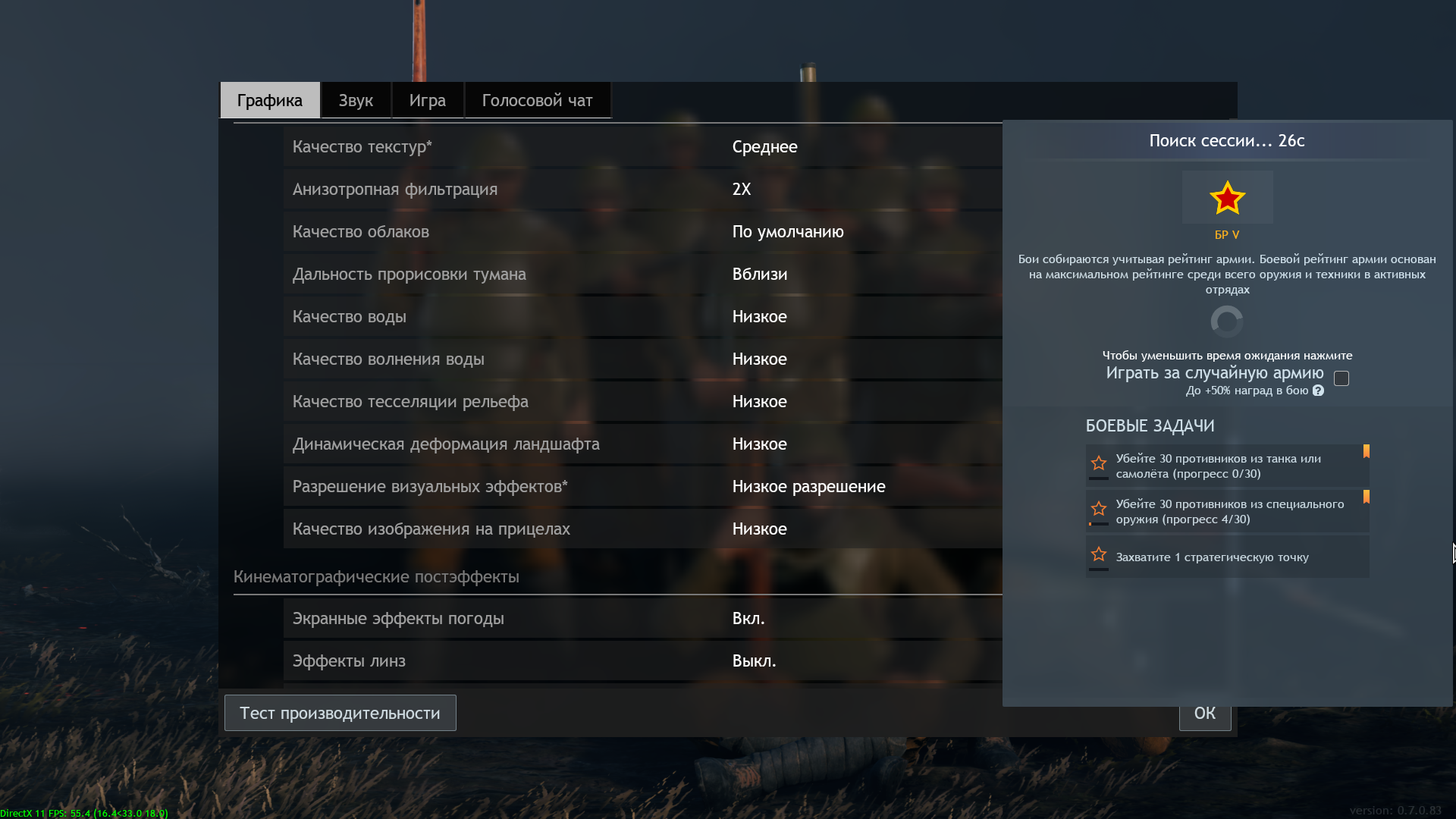Toggle Экранные эффекты погоды set to Вкл.

pos(748,619)
